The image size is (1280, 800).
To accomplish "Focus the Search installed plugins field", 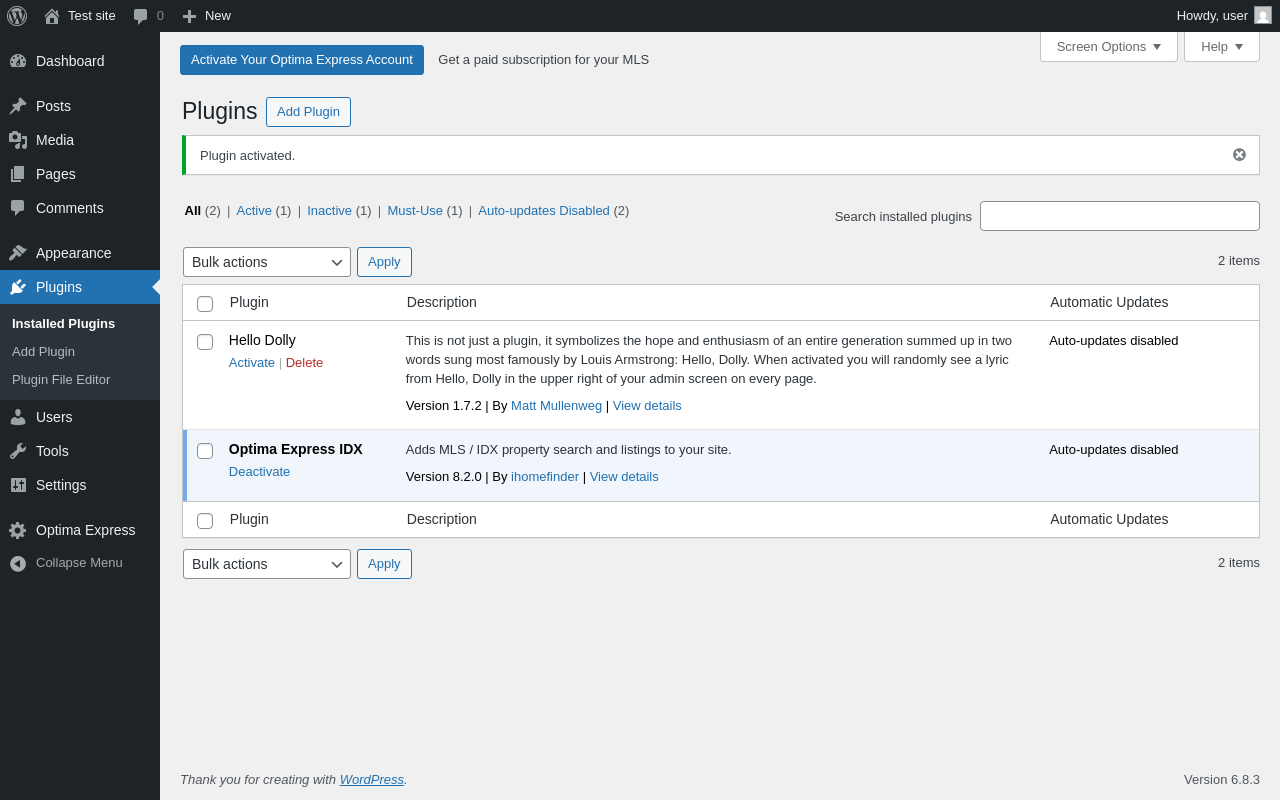I will tap(1119, 216).
